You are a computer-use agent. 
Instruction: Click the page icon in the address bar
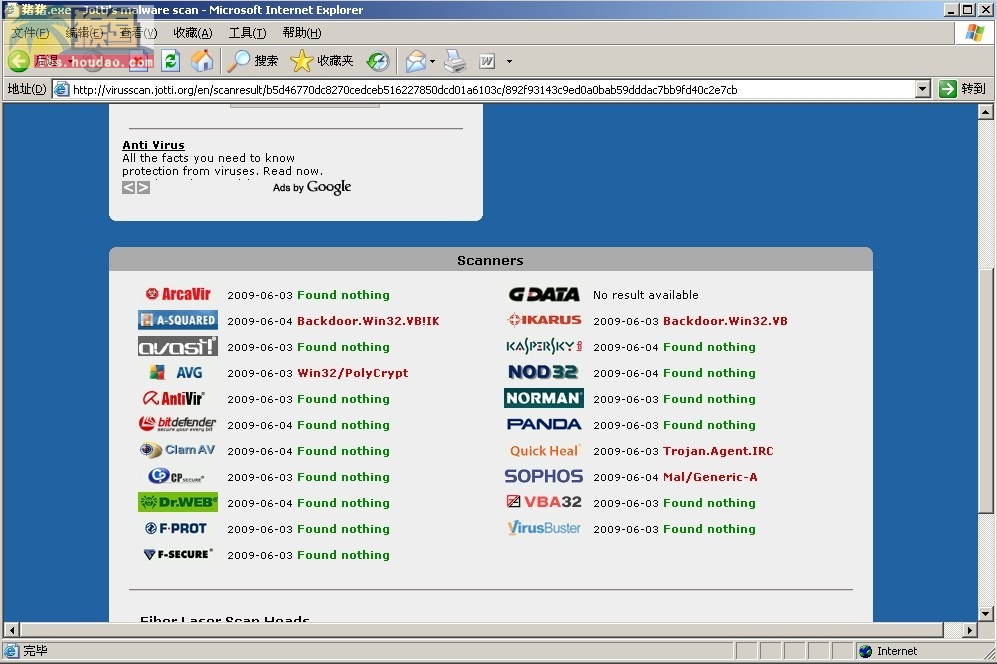[61, 89]
